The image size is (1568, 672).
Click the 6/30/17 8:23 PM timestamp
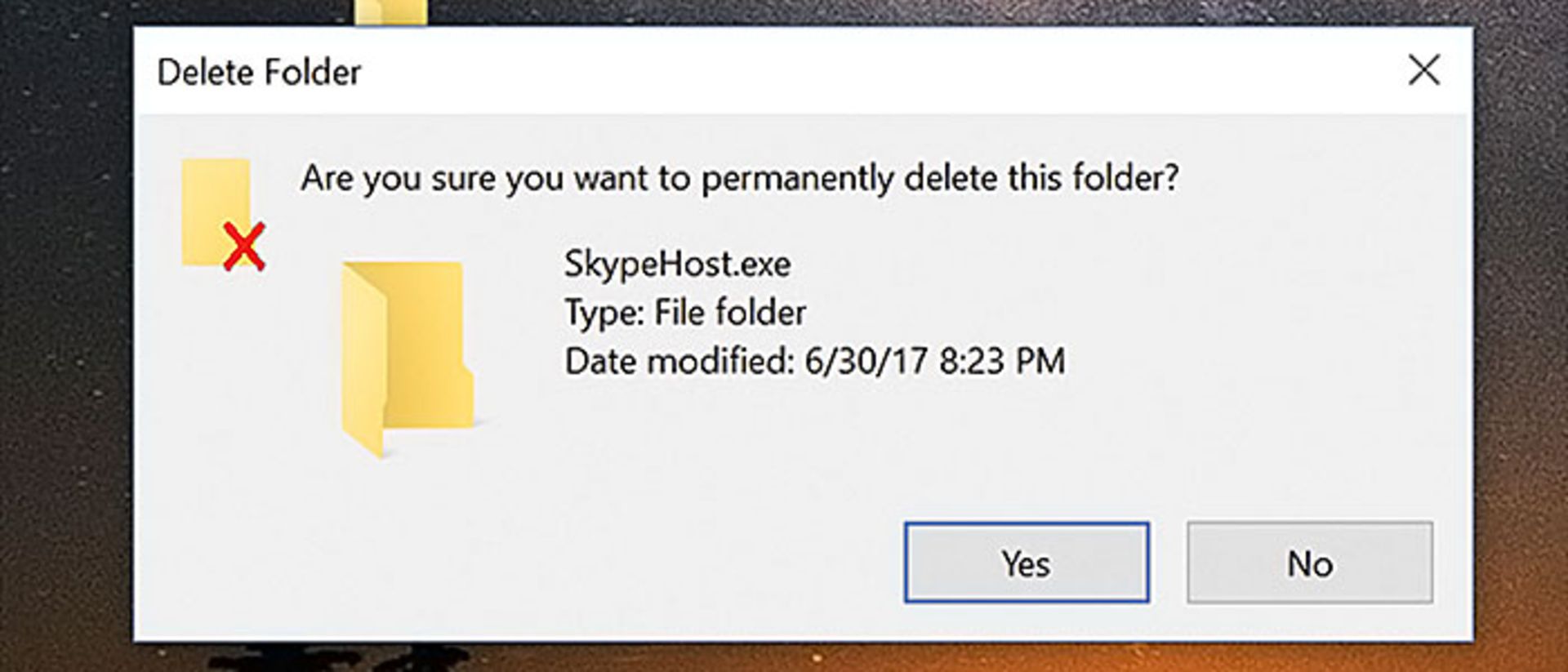(935, 361)
